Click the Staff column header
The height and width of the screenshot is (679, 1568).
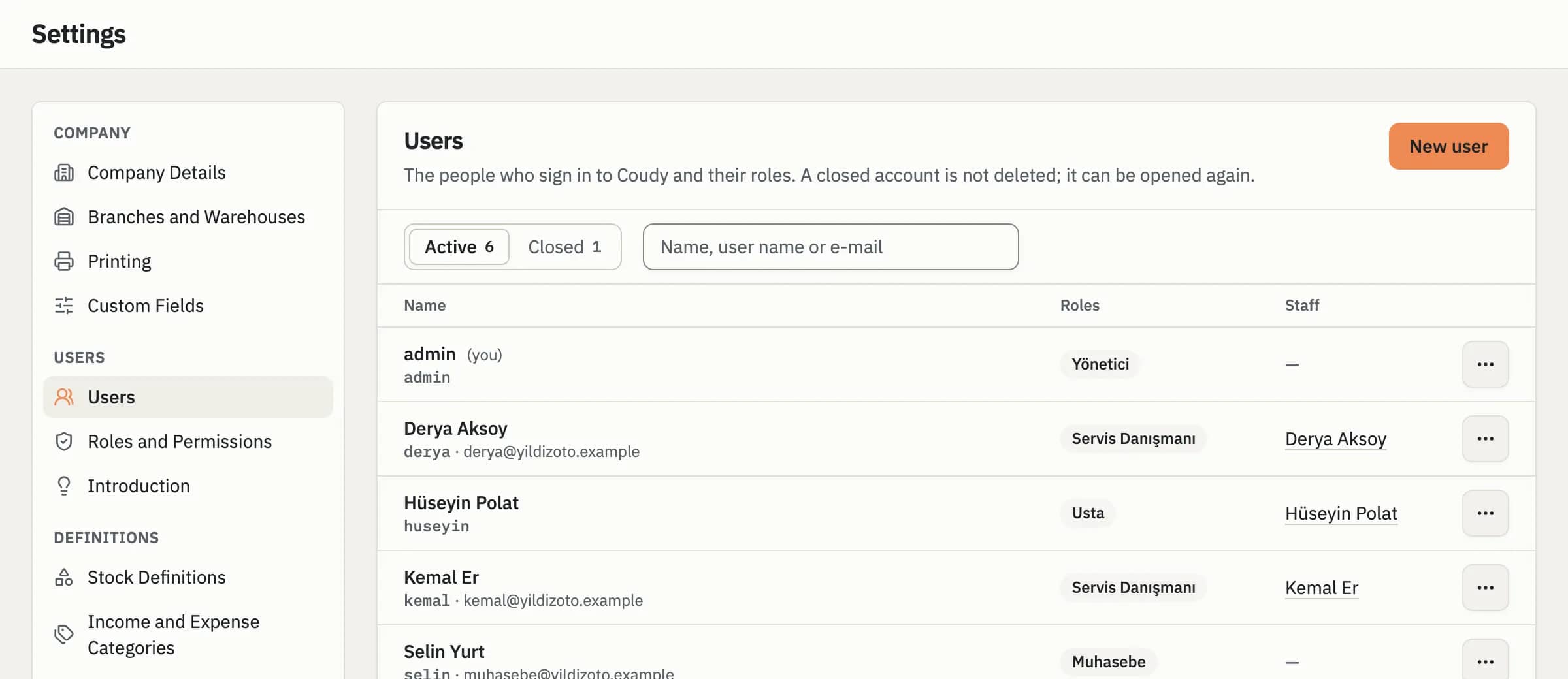click(1302, 306)
